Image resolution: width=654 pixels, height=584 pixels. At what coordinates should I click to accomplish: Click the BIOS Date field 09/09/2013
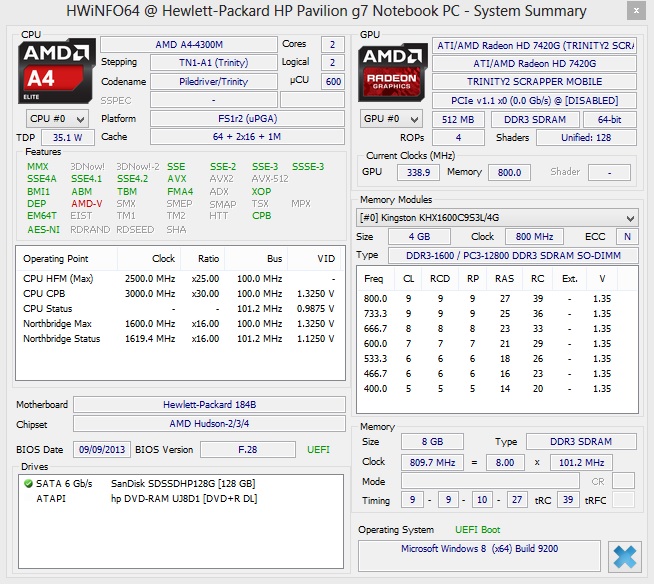102,450
